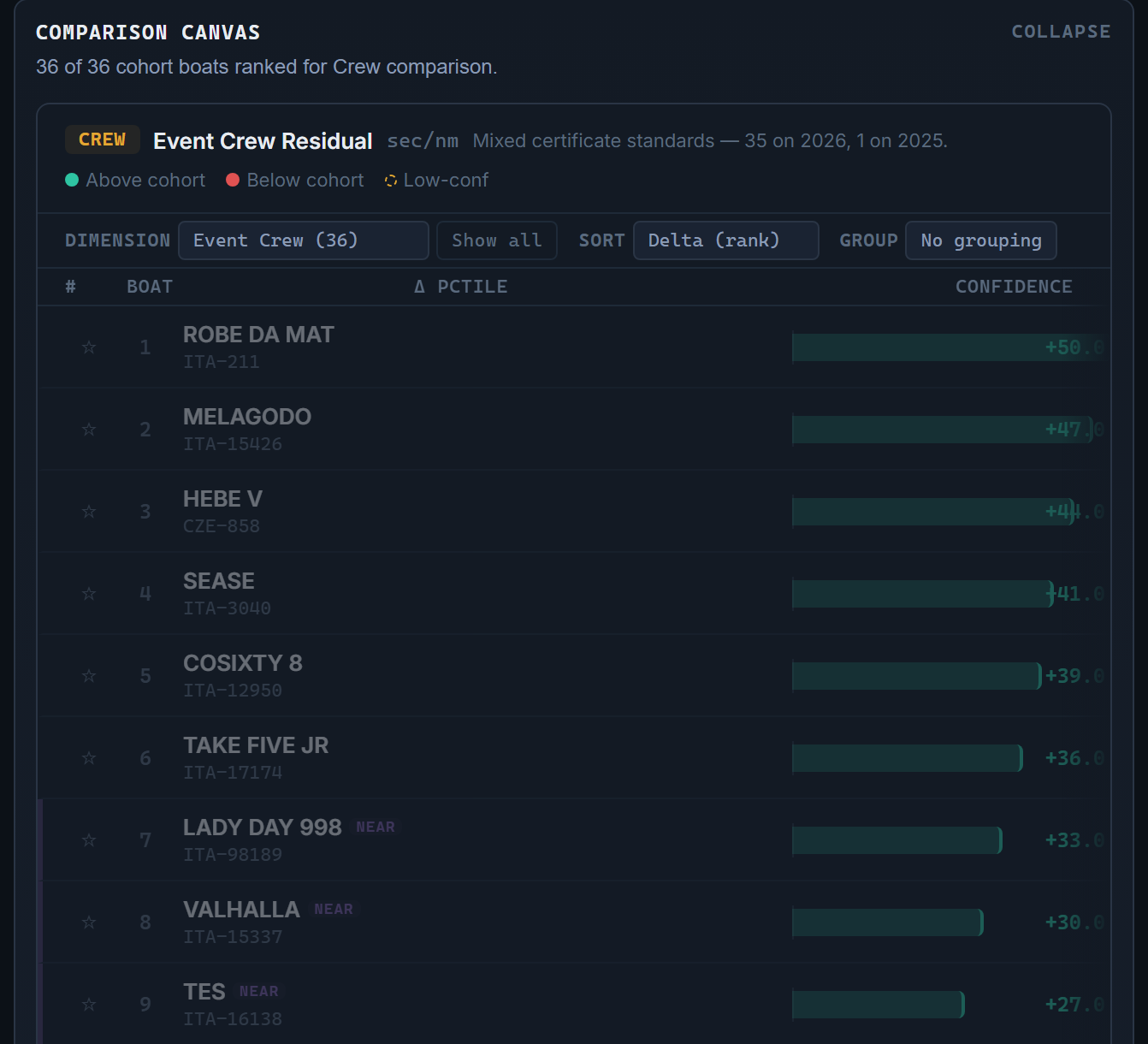Favorite HEBE V with star icon
Screen dimensions: 1148x1044
(89, 511)
